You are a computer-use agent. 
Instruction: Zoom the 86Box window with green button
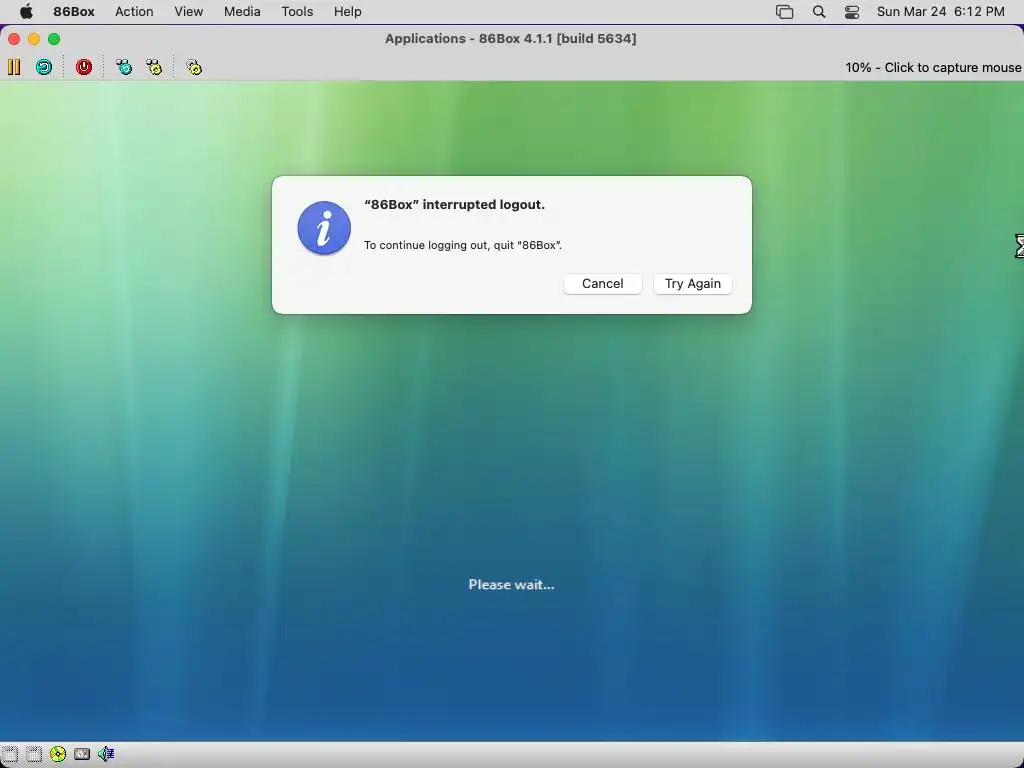pyautogui.click(x=54, y=39)
